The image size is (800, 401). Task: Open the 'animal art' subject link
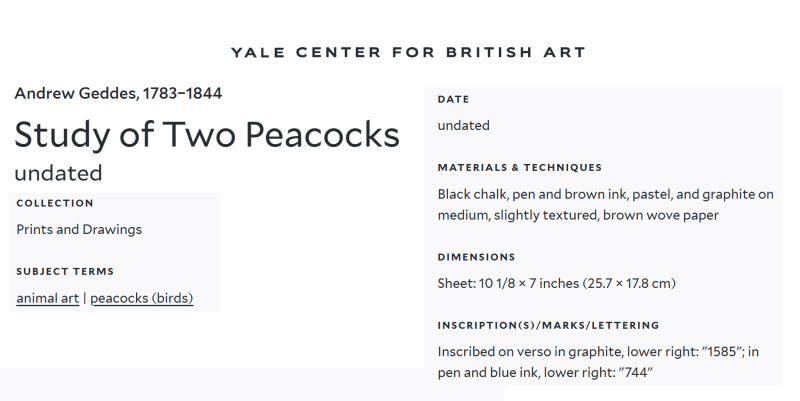[x=47, y=298]
